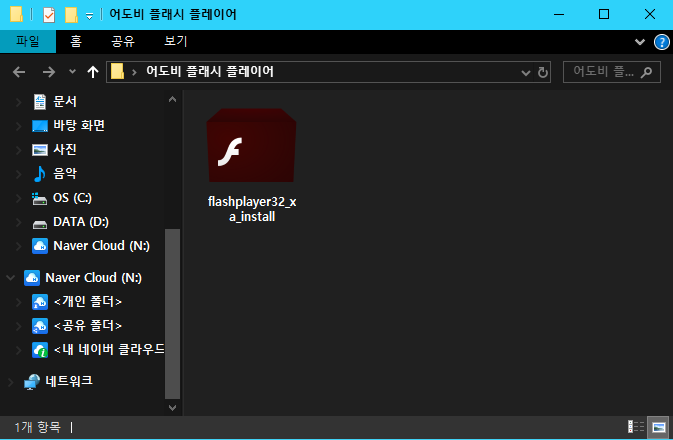Open <내 네이버 클라우드 item
Image resolution: width=673 pixels, height=440 pixels.
tap(109, 349)
